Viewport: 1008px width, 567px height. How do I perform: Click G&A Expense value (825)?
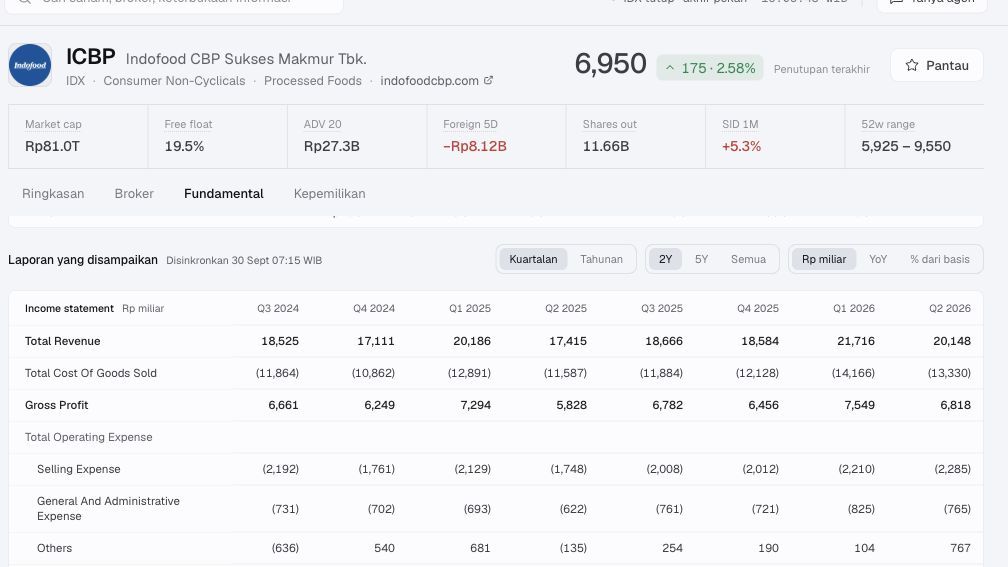coord(861,509)
